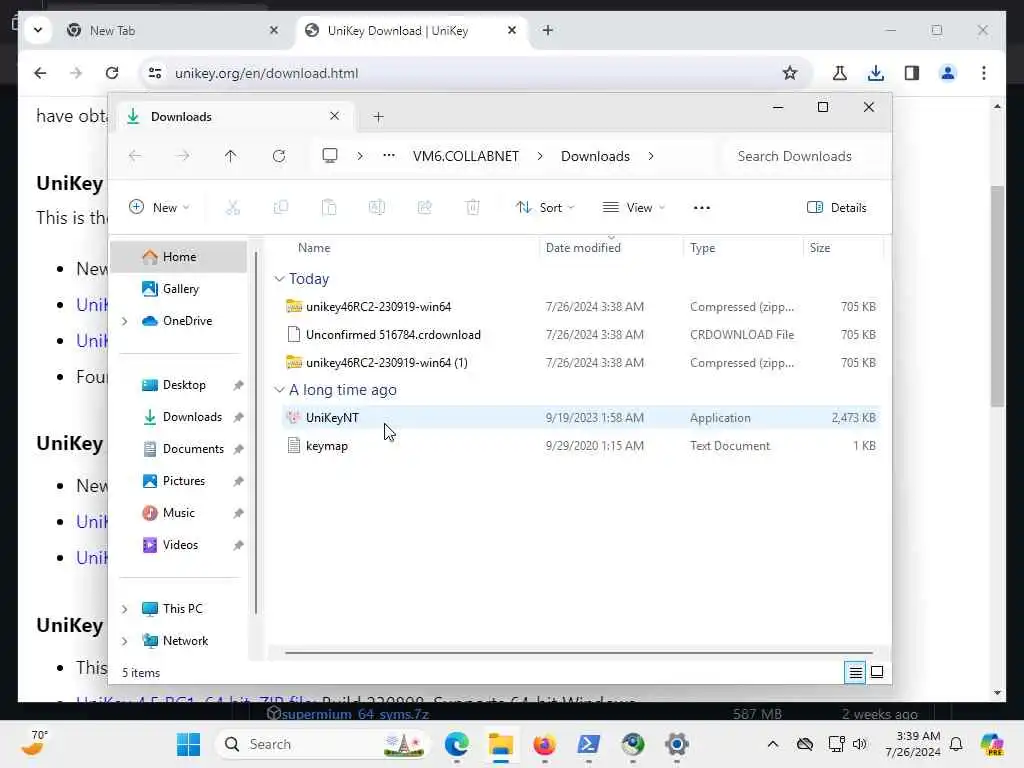1024x768 pixels.
Task: Select Unconfirmed 516784.crdownload file
Action: click(581, 334)
